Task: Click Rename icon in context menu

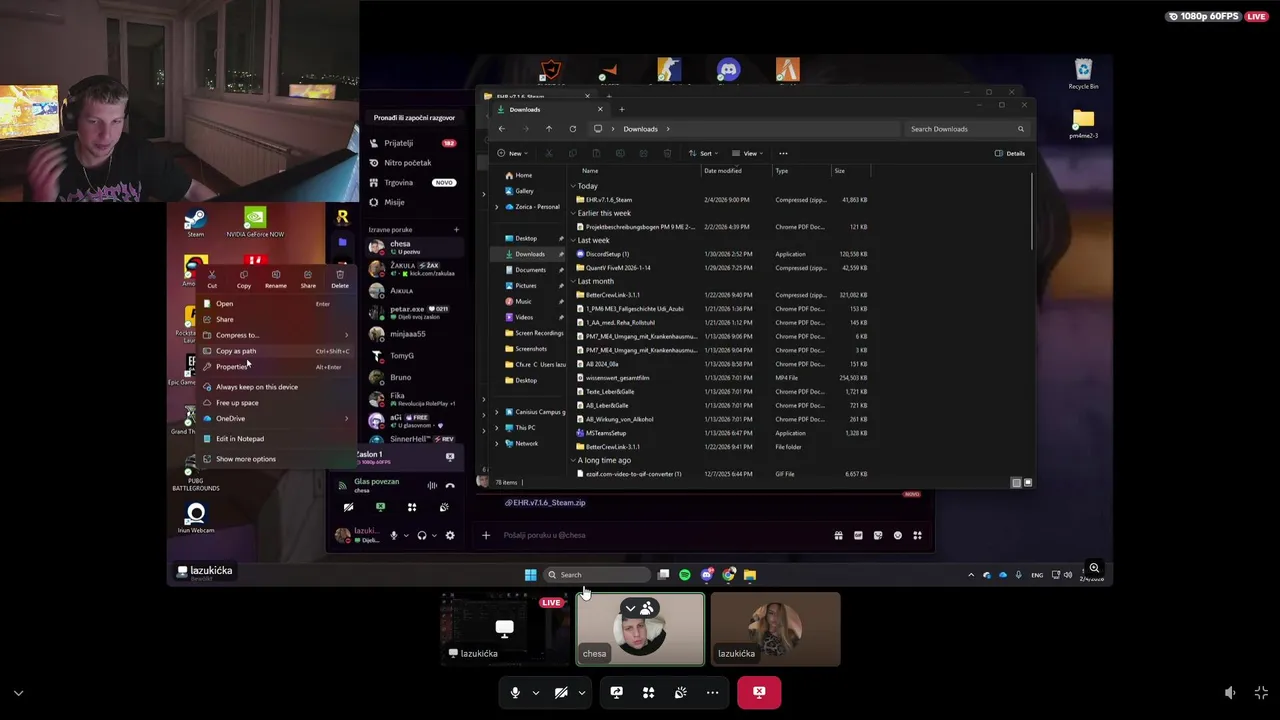Action: click(x=276, y=279)
